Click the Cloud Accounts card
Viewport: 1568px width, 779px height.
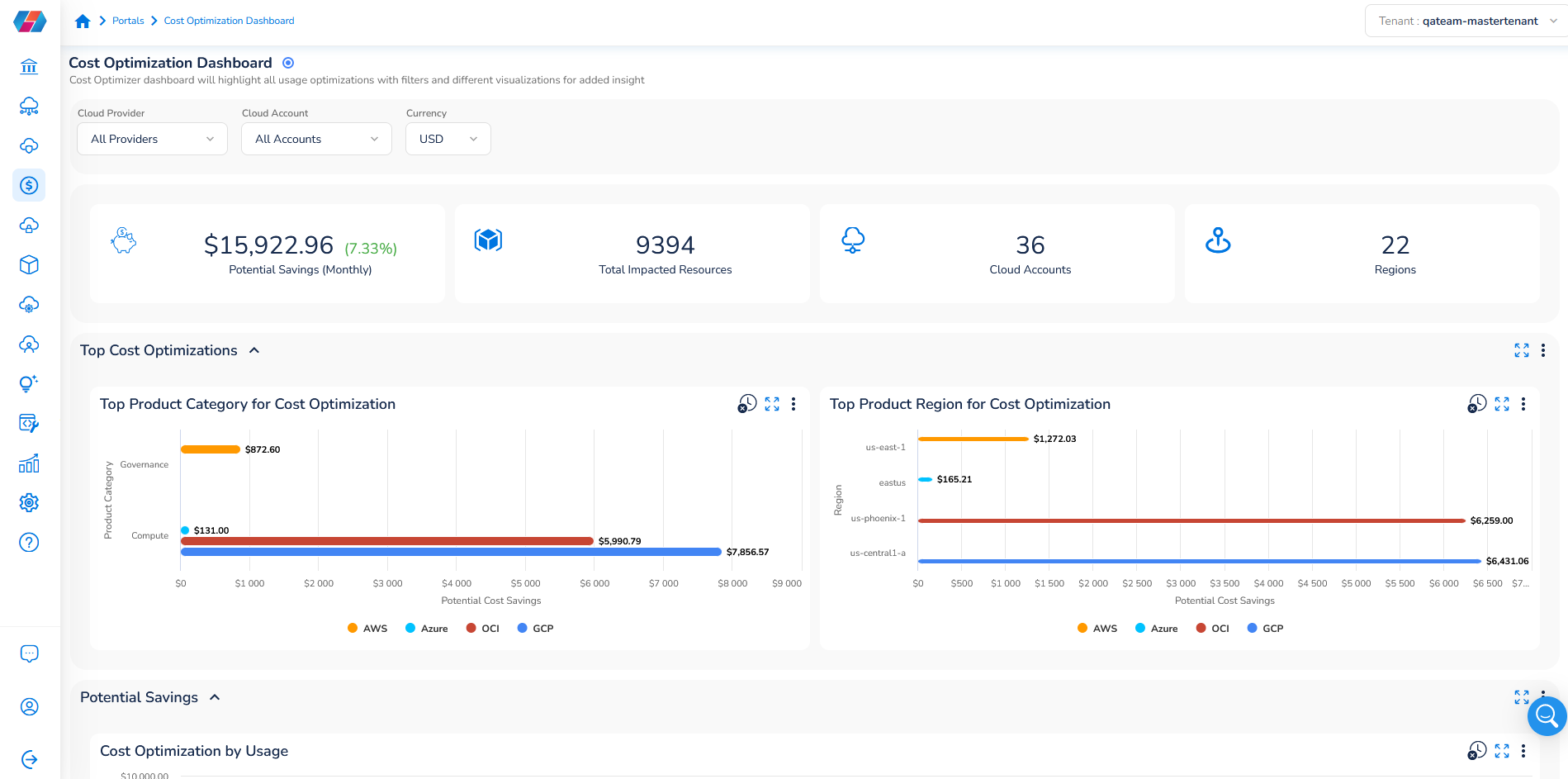997,254
